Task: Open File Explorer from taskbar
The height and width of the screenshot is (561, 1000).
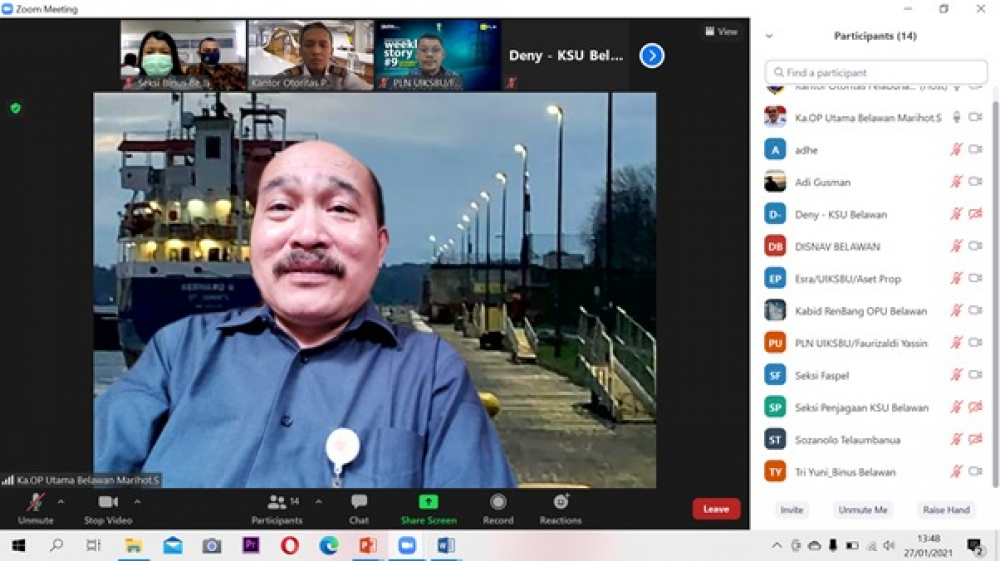Action: [x=133, y=546]
